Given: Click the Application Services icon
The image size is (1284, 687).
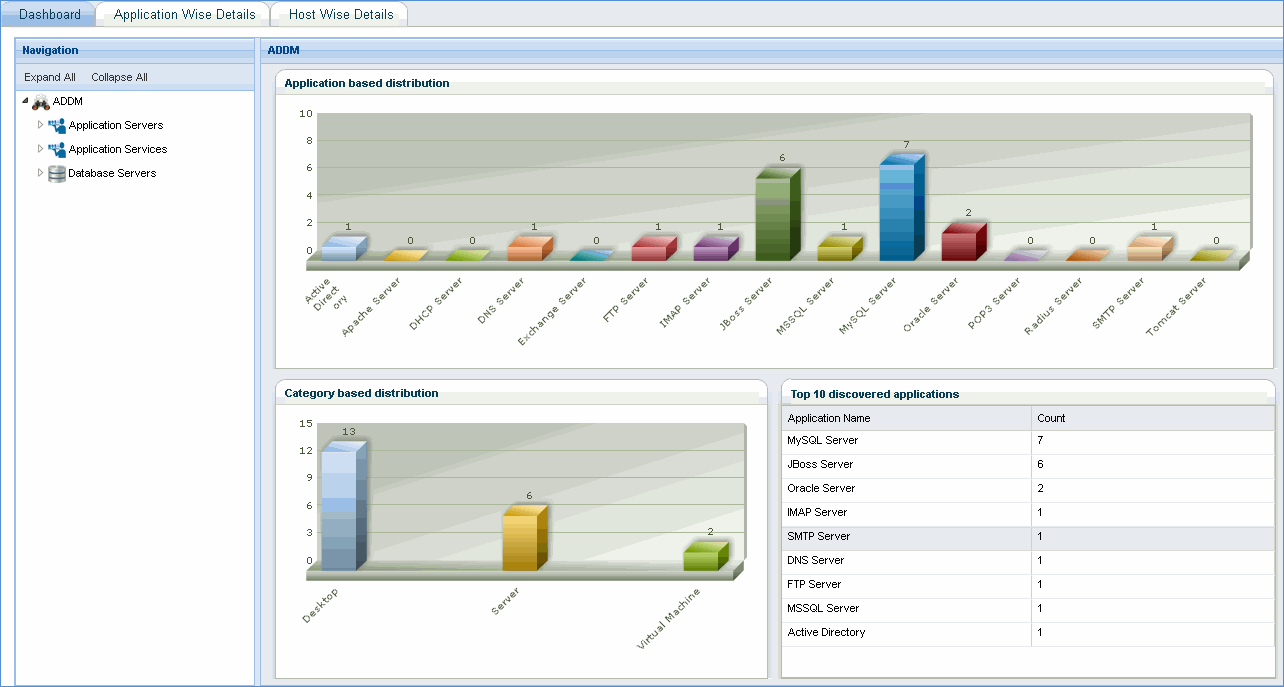Looking at the screenshot, I should pyautogui.click(x=57, y=149).
